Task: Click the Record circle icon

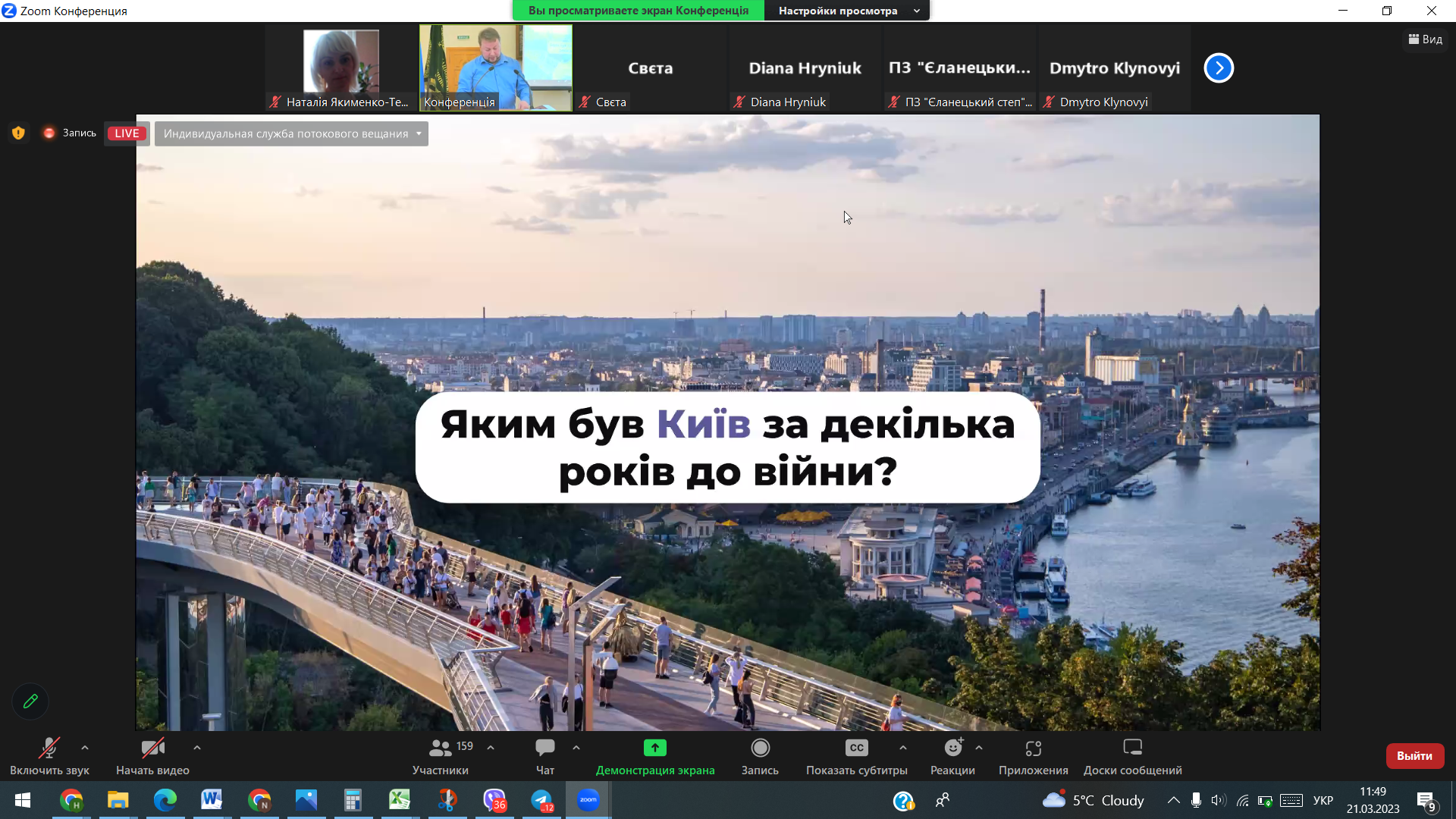Action: click(760, 748)
